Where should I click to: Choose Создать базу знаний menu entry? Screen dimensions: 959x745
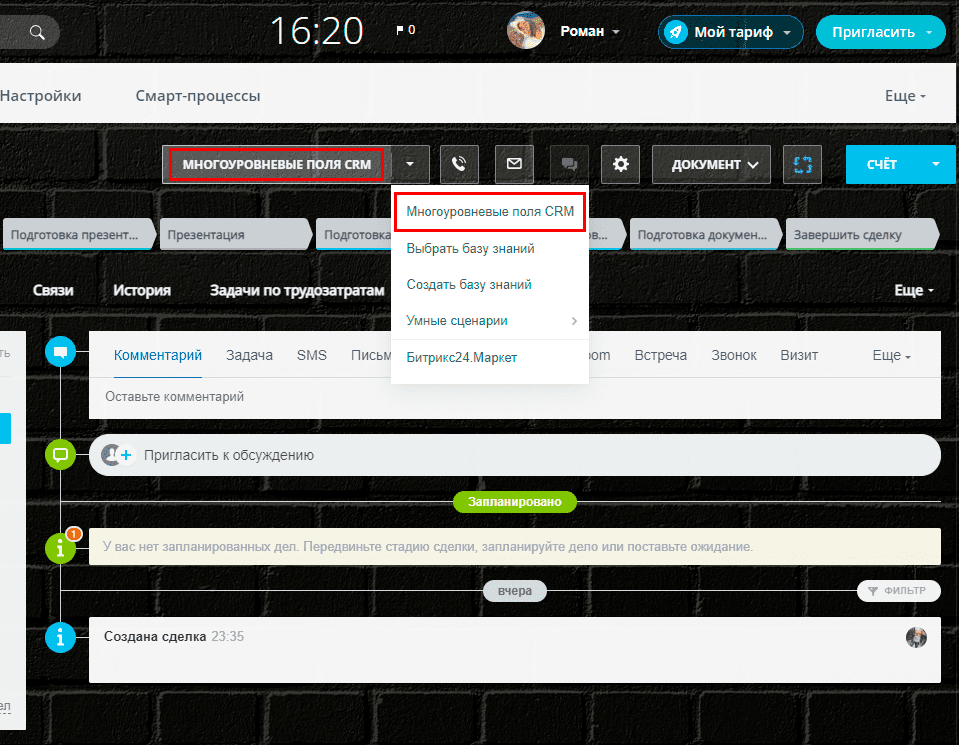click(x=469, y=284)
